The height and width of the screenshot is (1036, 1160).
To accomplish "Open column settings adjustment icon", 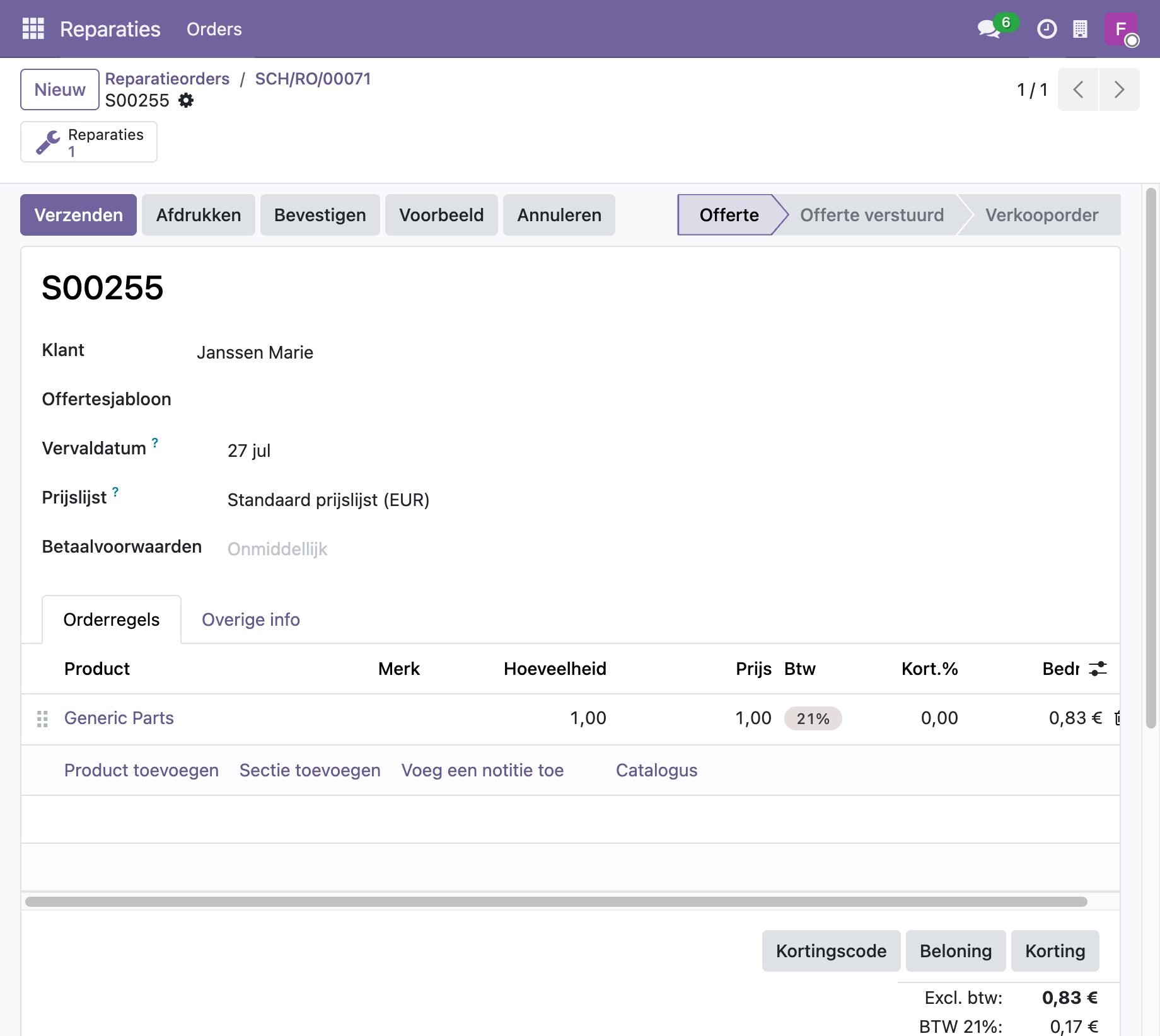I will 1098,669.
